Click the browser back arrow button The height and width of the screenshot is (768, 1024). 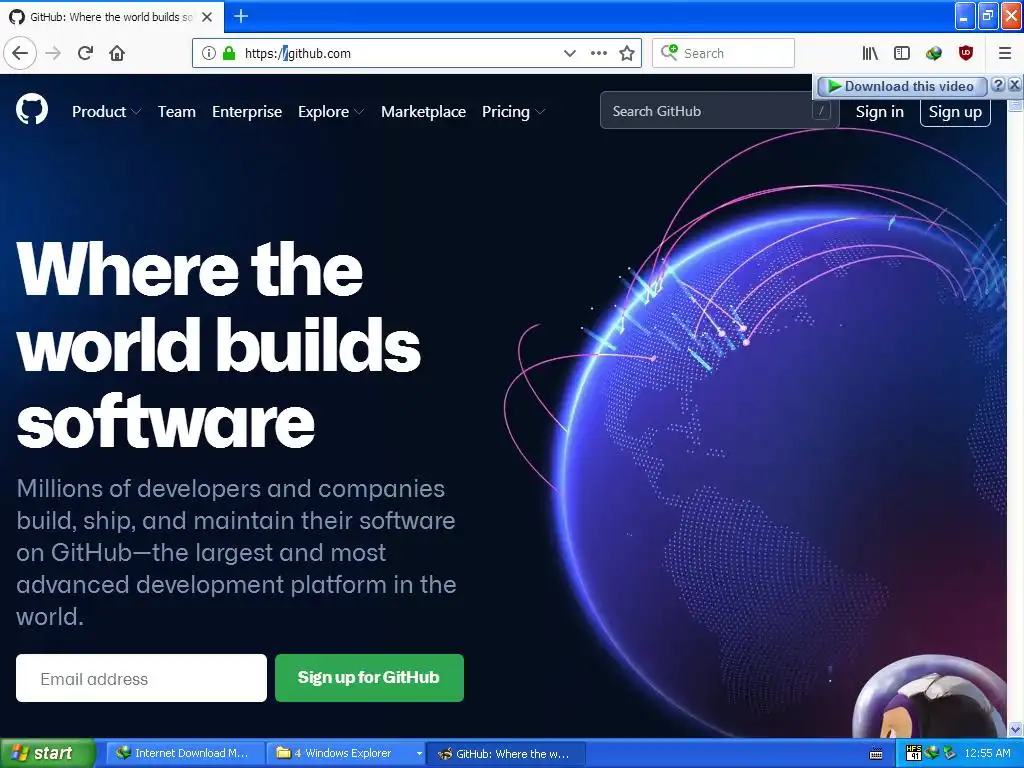(x=20, y=53)
